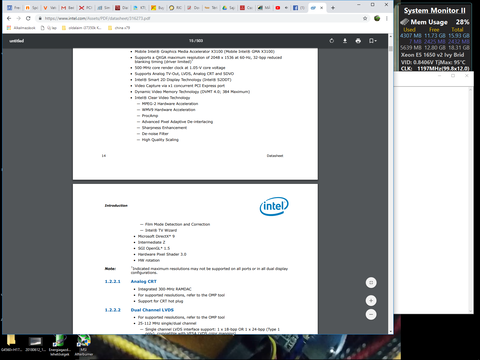The width and height of the screenshot is (480, 360).
Task: Switch to the Gmail tab
Action: (x=68, y=8)
